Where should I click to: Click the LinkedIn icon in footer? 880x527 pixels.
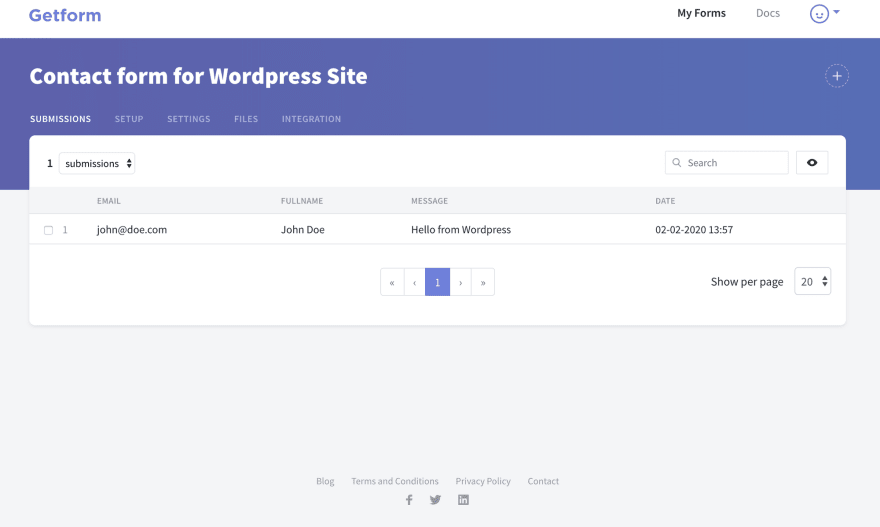coord(463,499)
